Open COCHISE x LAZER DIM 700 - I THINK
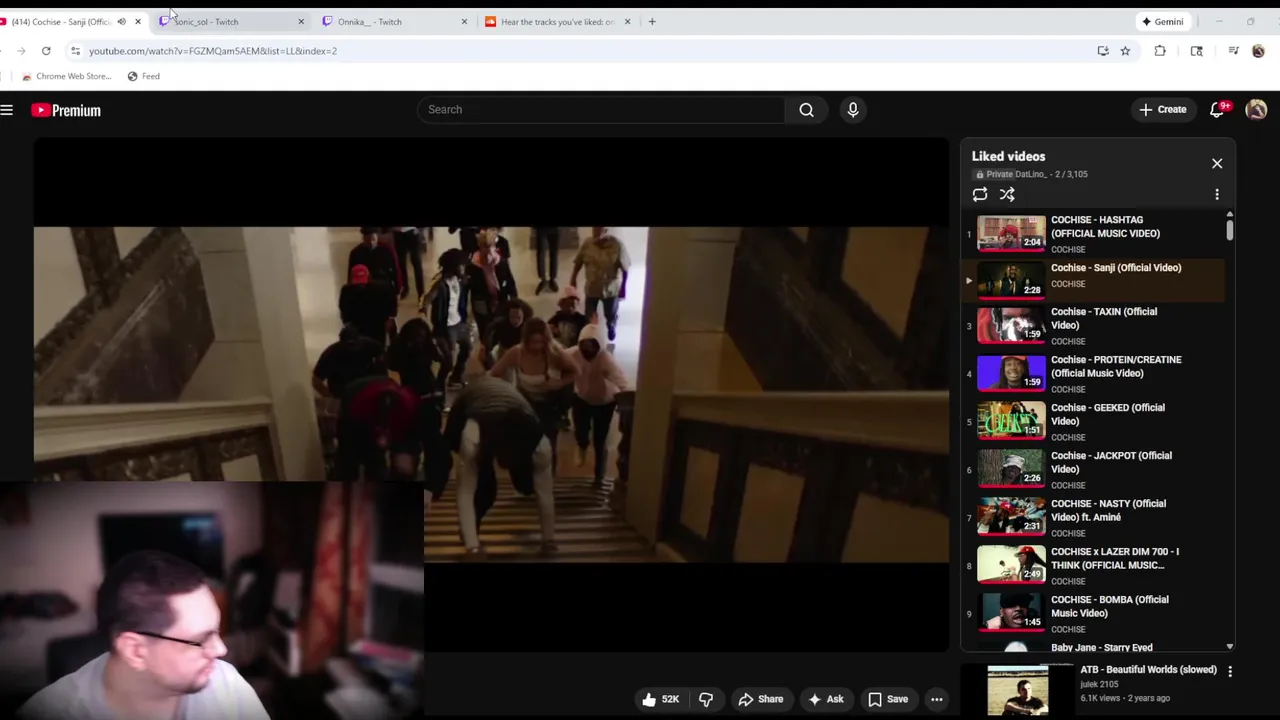This screenshot has width=1280, height=720. tap(1095, 566)
